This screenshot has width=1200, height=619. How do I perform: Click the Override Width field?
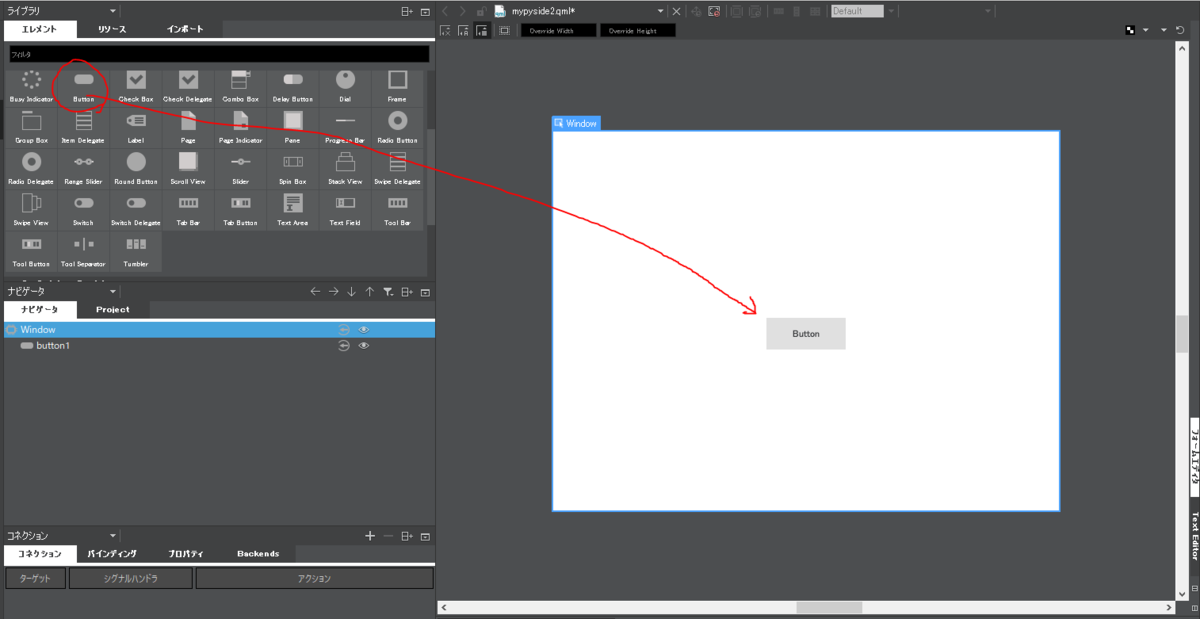tap(558, 30)
